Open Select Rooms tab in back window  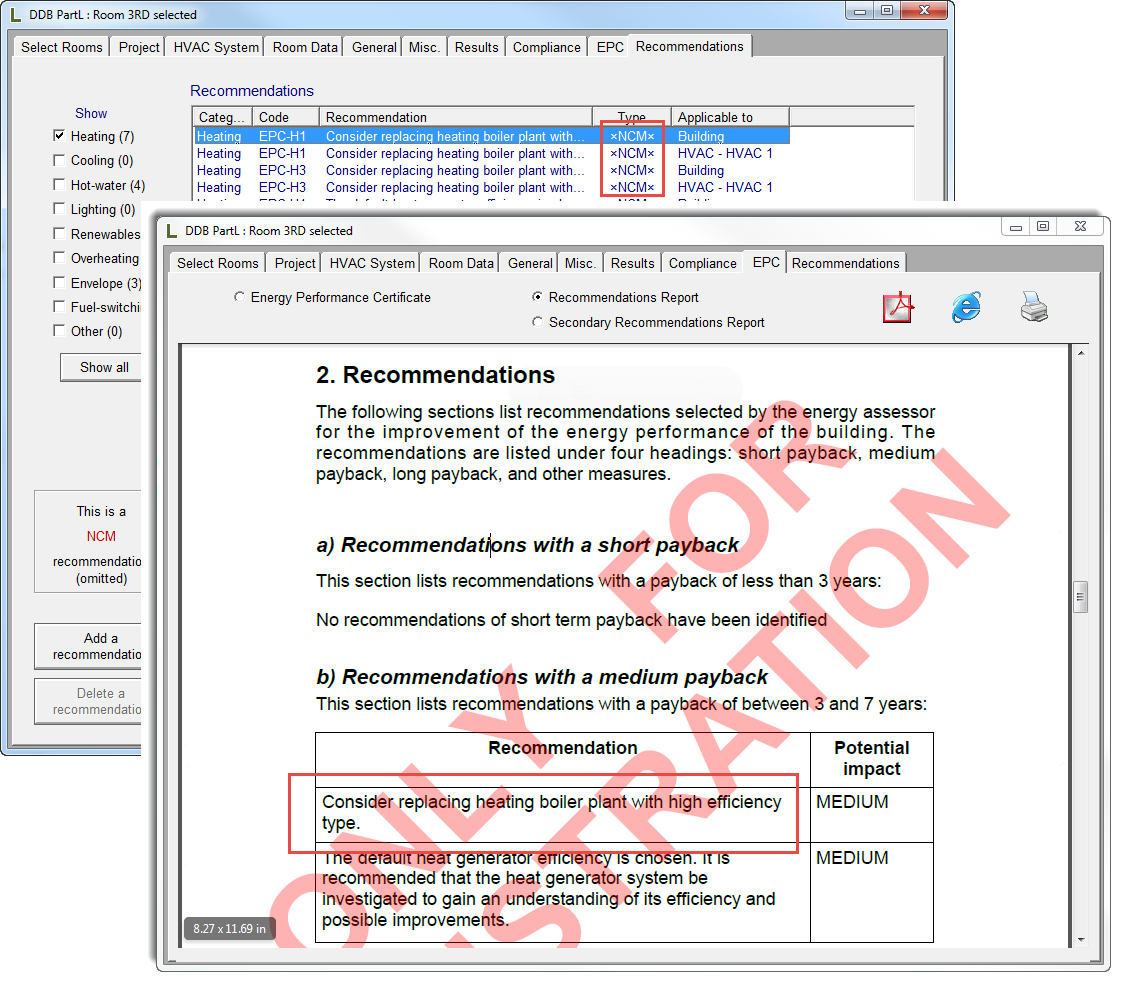62,47
